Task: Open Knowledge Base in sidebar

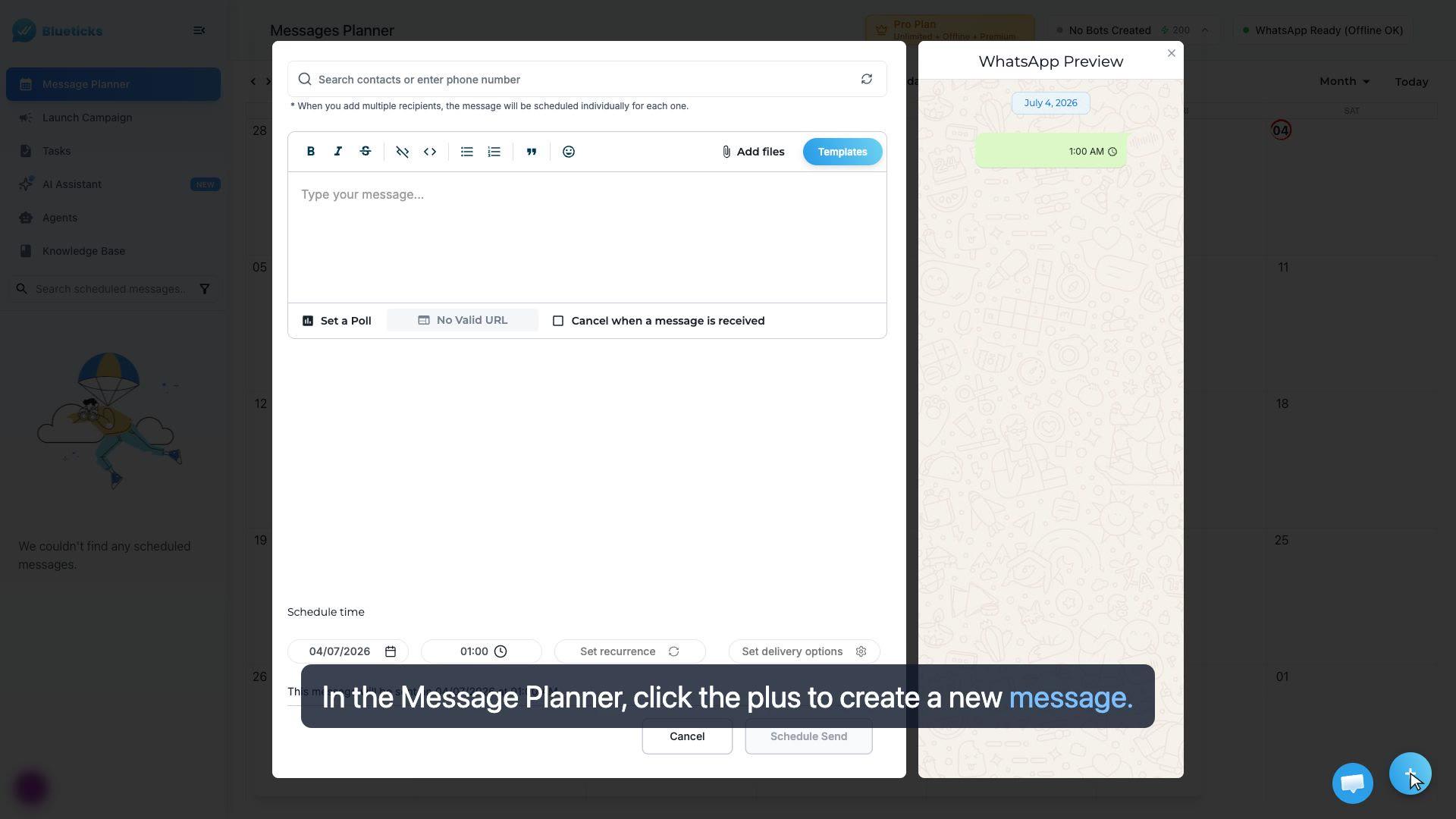Action: pos(113,251)
